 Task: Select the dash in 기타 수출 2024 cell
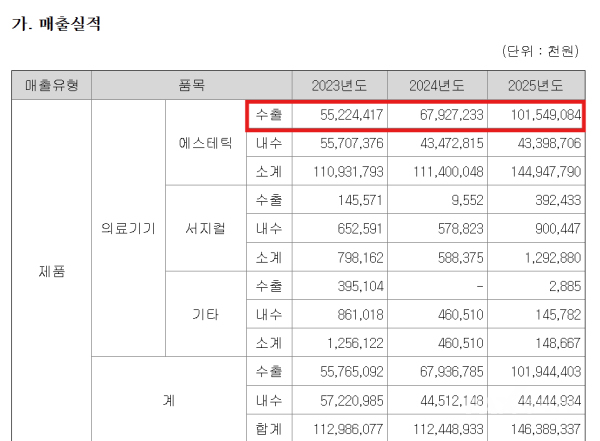point(480,286)
